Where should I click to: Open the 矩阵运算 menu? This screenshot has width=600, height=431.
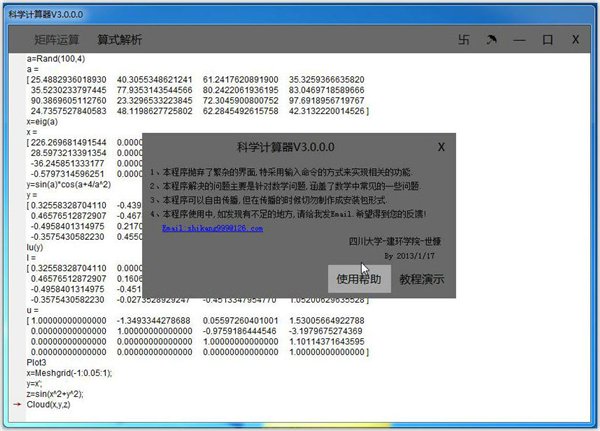57,39
